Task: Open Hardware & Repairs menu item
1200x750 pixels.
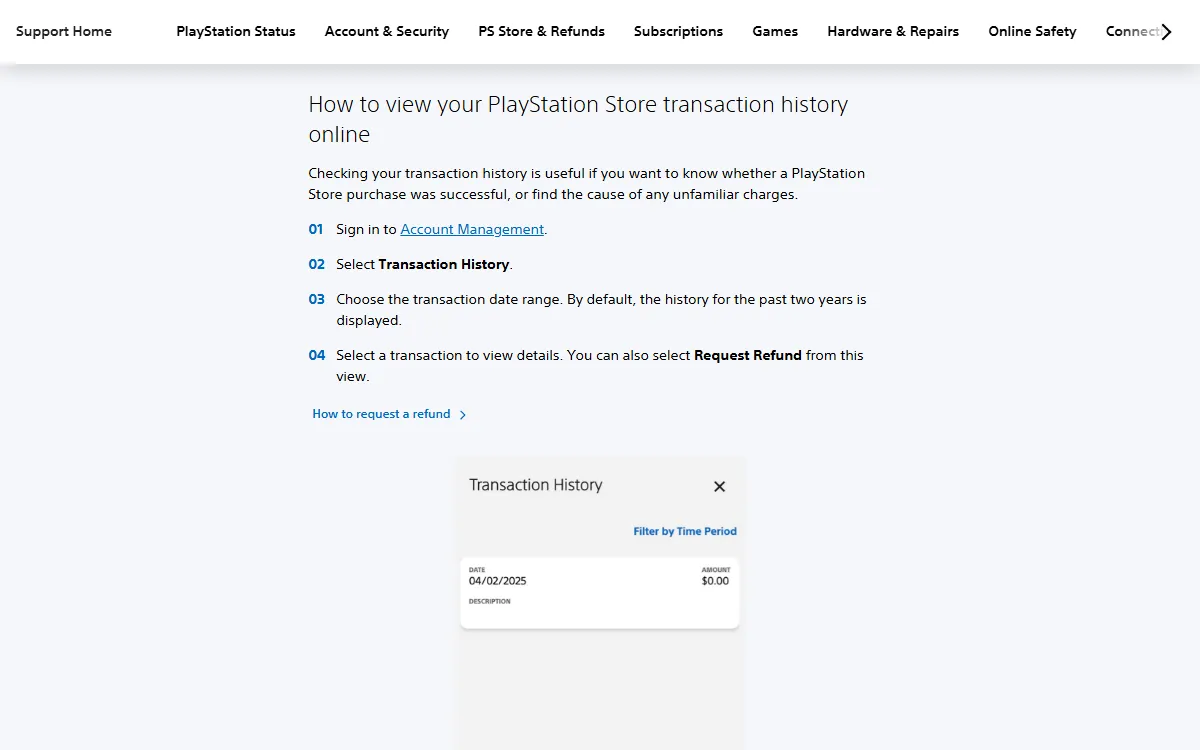Action: [893, 31]
